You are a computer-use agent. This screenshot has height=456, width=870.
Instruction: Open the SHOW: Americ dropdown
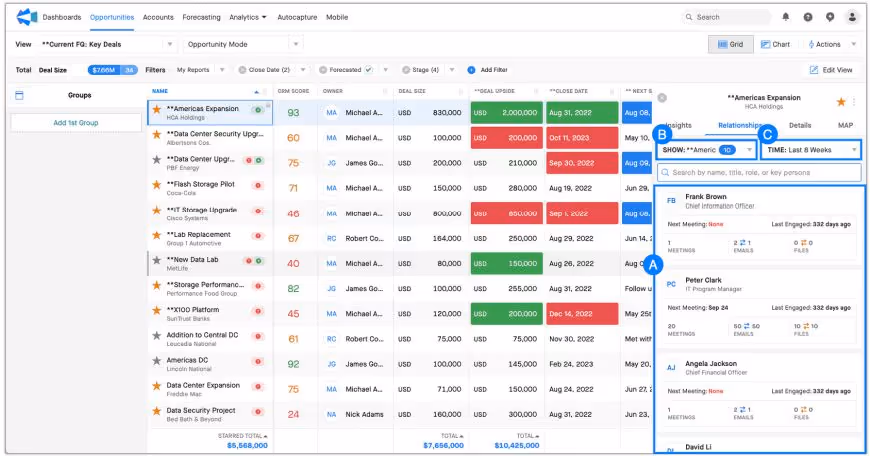click(706, 150)
